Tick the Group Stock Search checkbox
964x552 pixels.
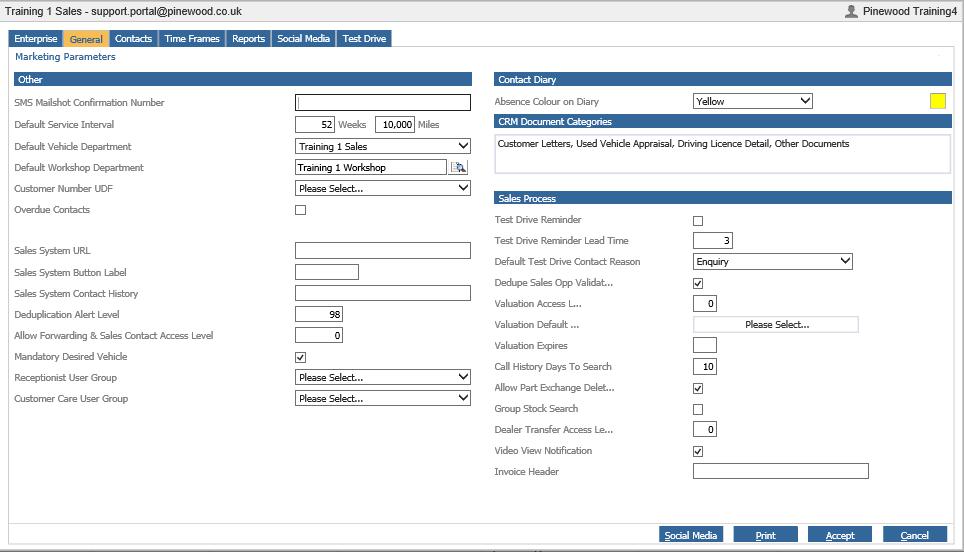(698, 409)
